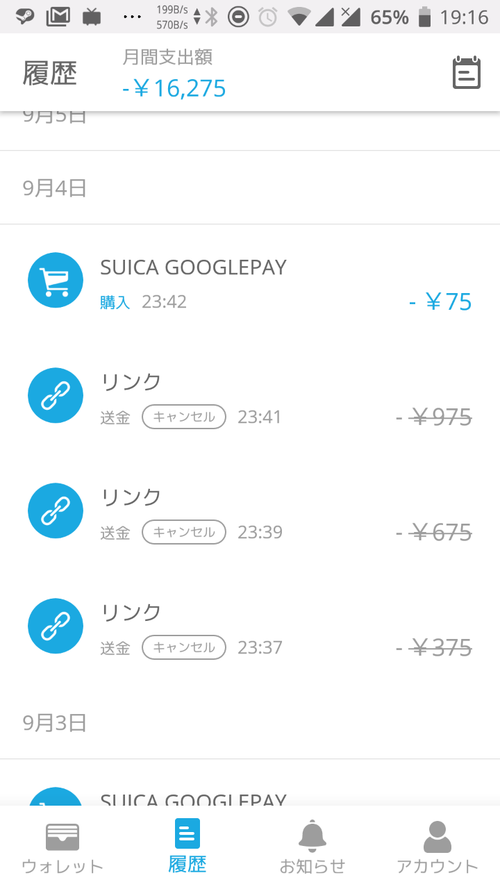Viewport: 500px width, 889px height.
Task: Tap the monthly spending amount -¥16,275
Action: 174,88
